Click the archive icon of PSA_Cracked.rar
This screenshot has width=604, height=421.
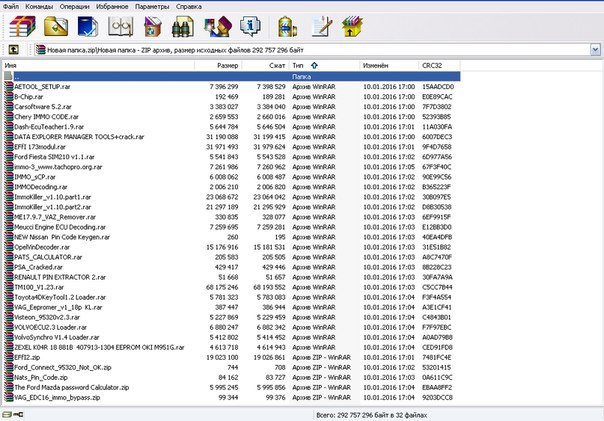coord(8,267)
